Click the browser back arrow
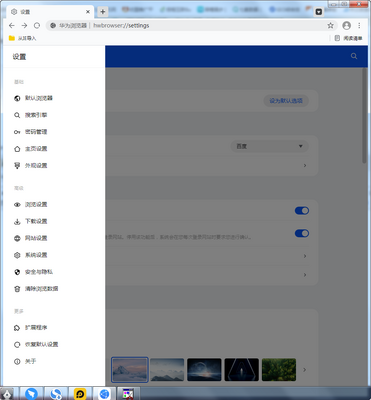This screenshot has width=371, height=400. click(12, 25)
